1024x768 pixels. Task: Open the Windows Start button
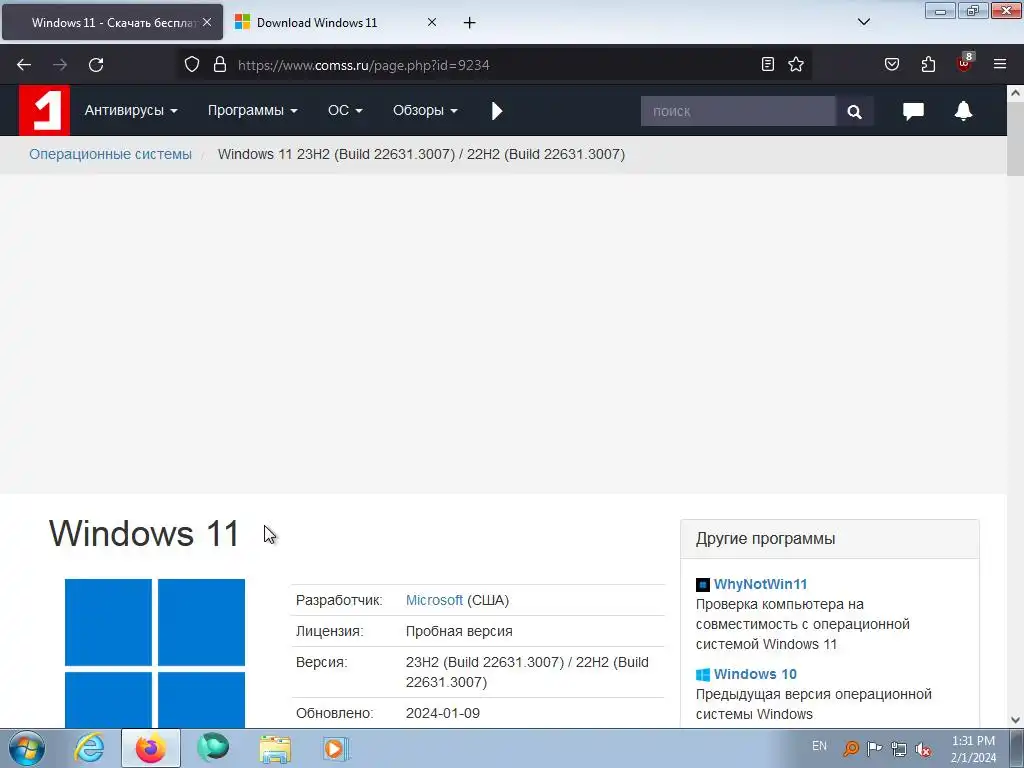pyautogui.click(x=27, y=748)
